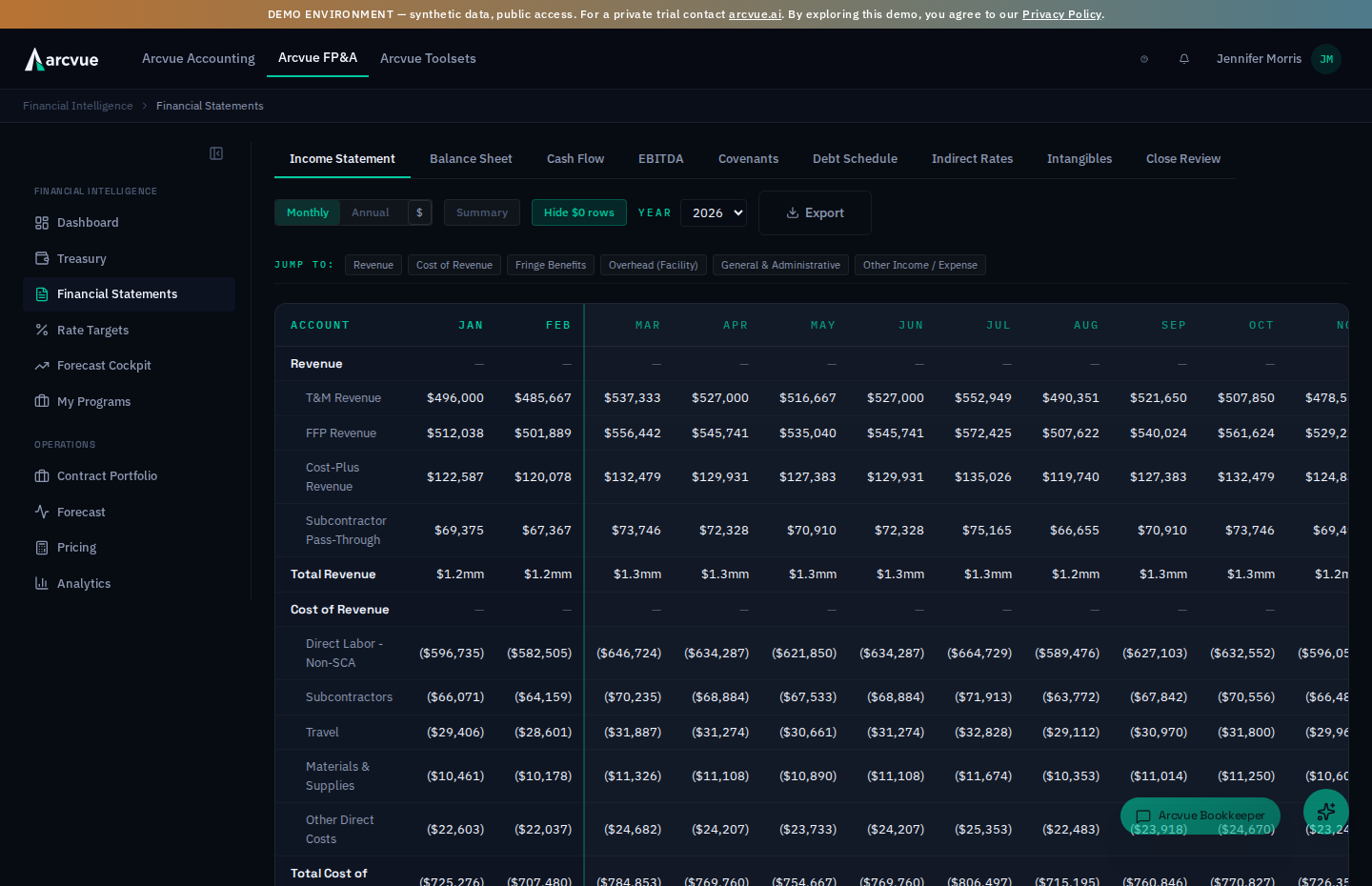Jump to Fringe Benefits section
1372x886 pixels.
coord(551,265)
